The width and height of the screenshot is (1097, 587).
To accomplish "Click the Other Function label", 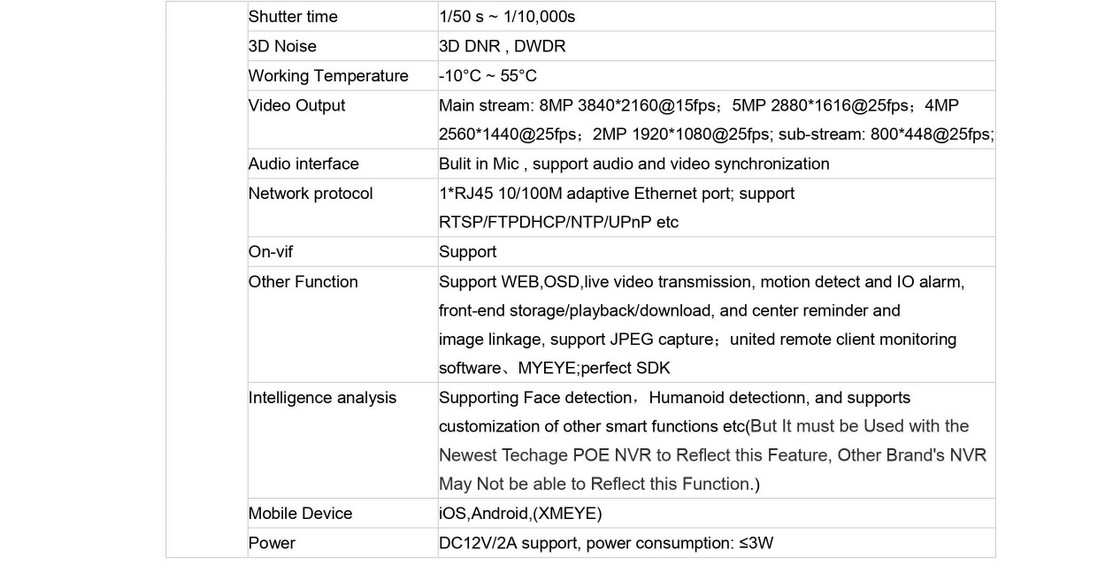I will 303,282.
